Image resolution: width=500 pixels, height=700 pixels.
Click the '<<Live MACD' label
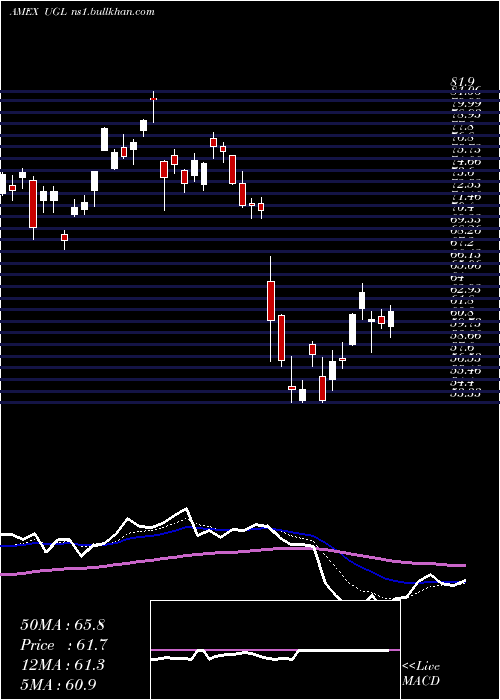pyautogui.click(x=421, y=674)
